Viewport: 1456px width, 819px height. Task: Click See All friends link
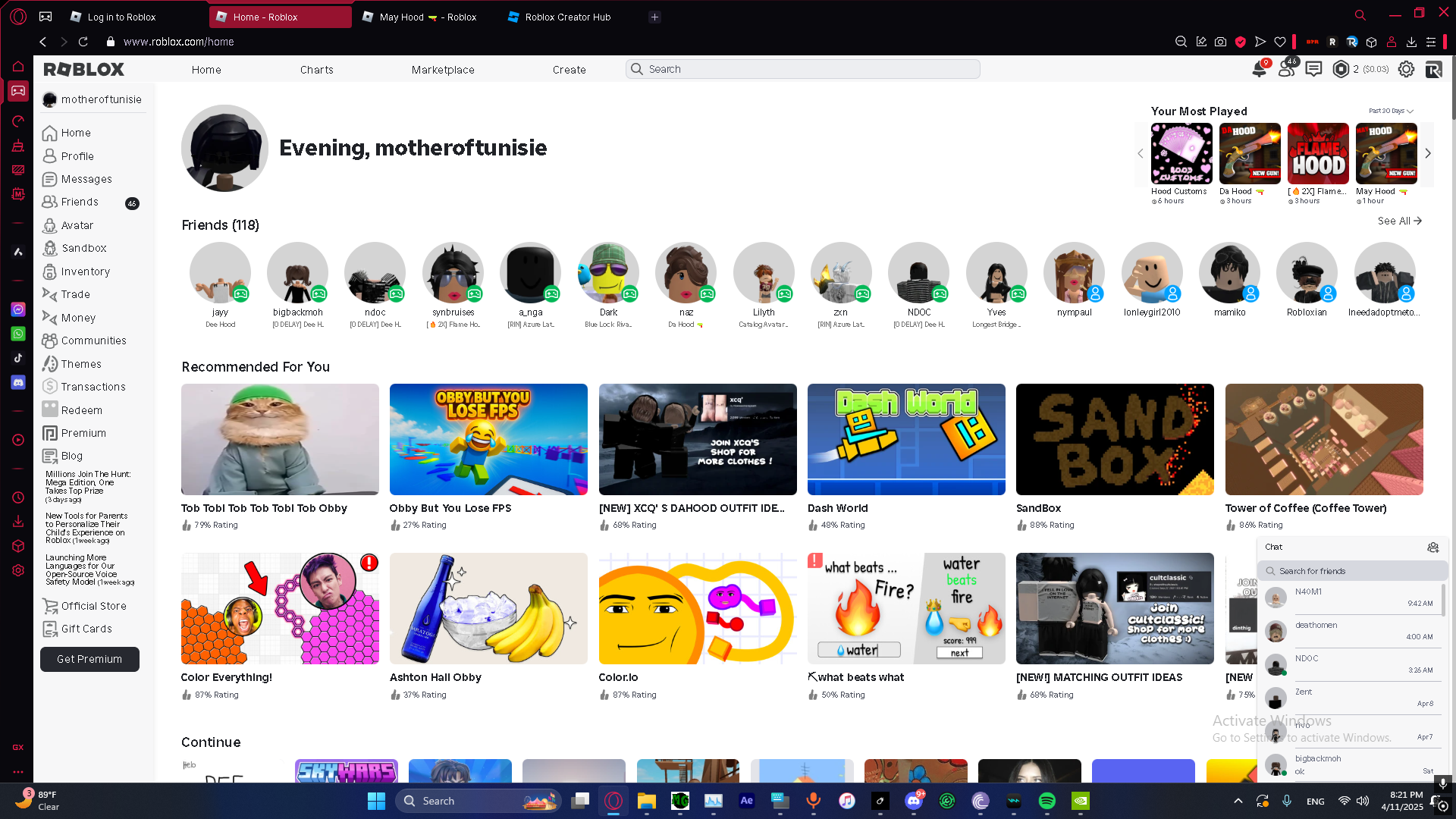pyautogui.click(x=1400, y=221)
